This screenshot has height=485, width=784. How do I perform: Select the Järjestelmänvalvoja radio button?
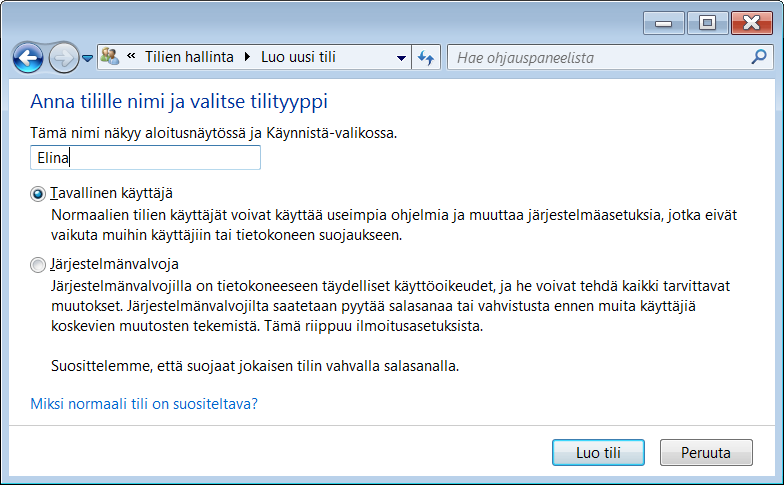click(38, 264)
